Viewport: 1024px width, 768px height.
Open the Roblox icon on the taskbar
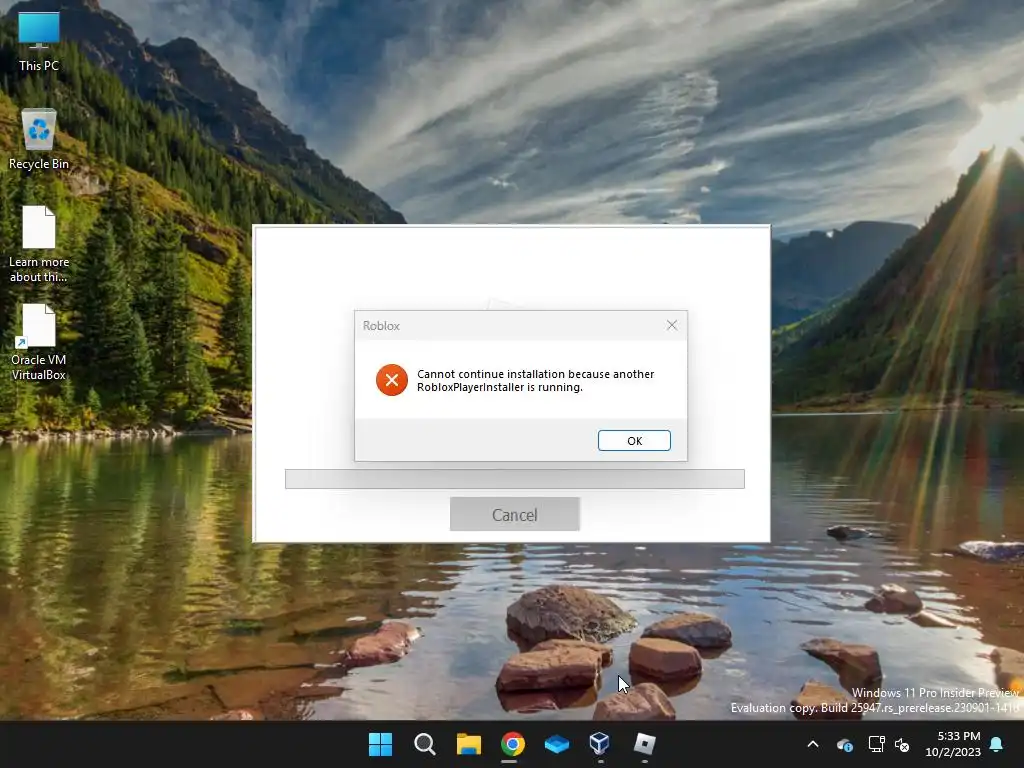645,743
